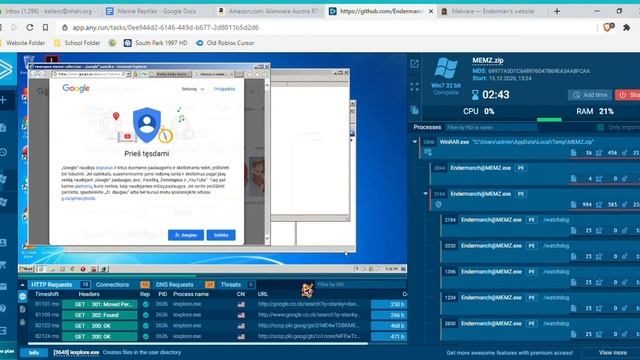Click the IE window vertical scrollbar
This screenshot has width=640, height=360.
267,161
